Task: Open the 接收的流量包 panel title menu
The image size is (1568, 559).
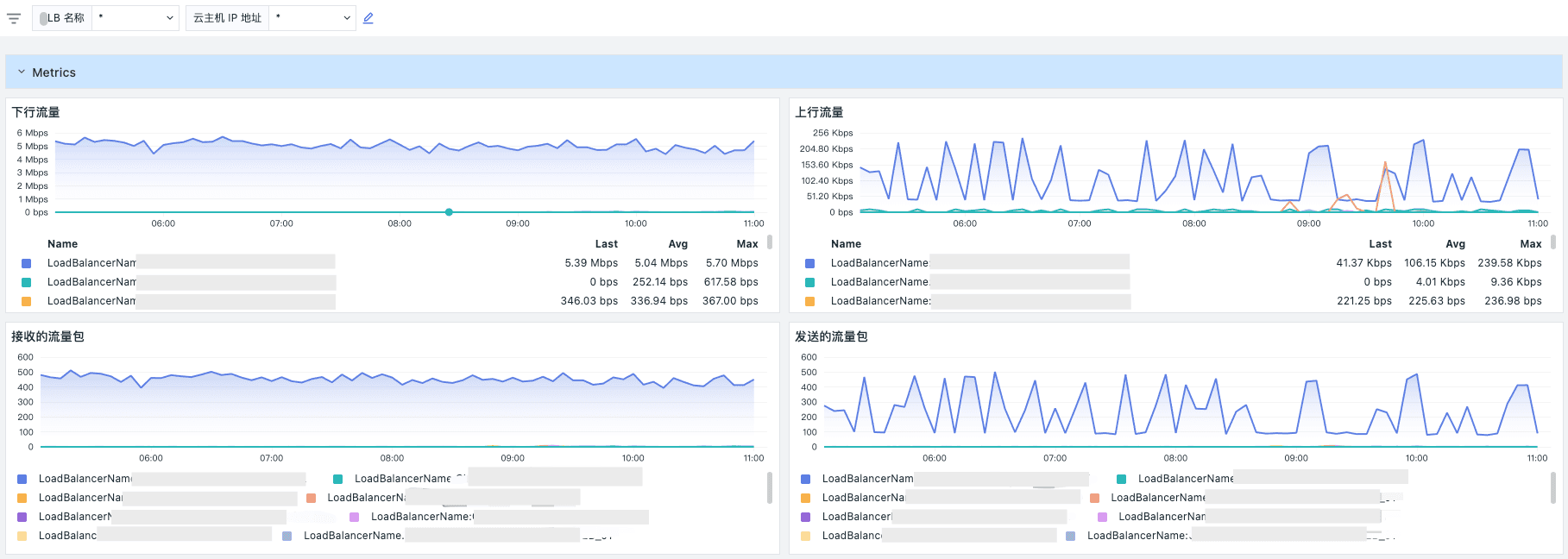Action: pyautogui.click(x=47, y=336)
